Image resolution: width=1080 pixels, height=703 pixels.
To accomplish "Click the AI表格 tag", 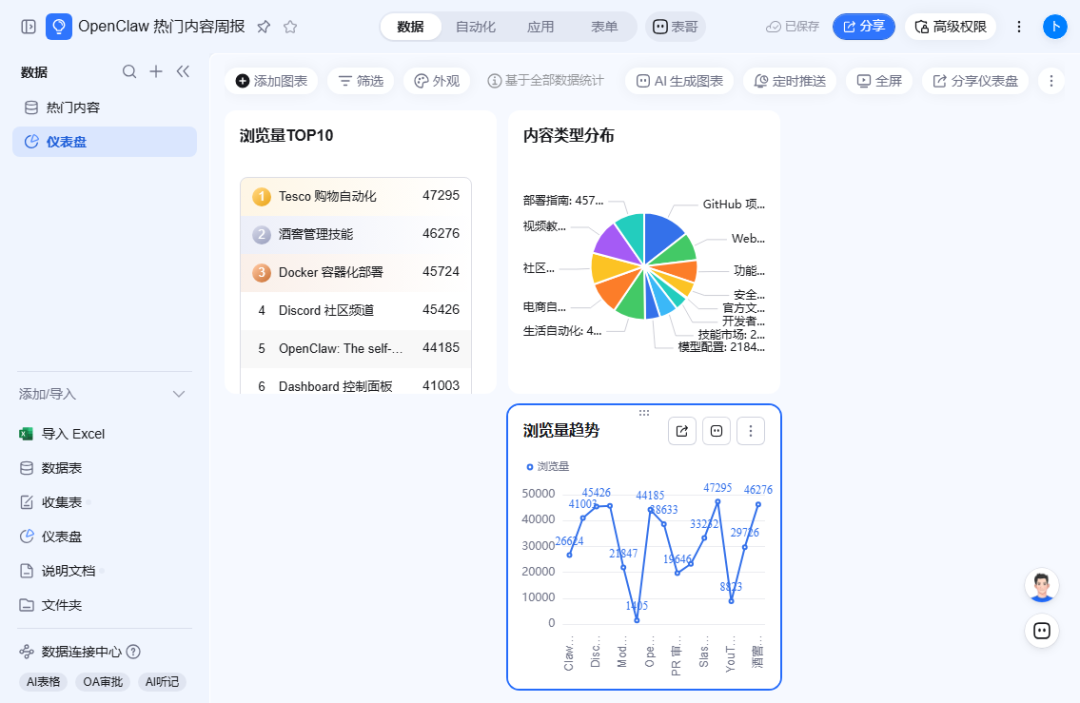I will 43,682.
